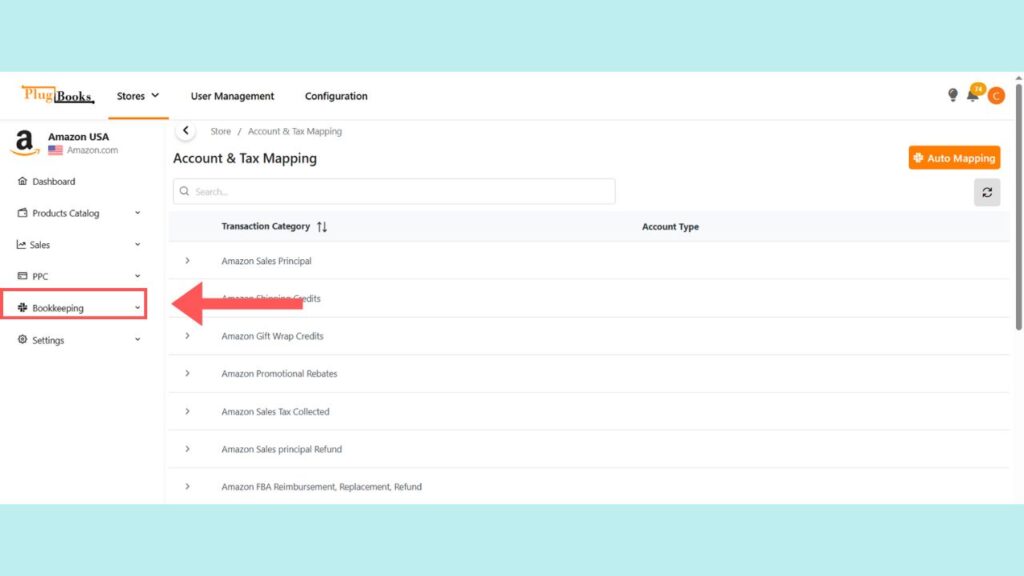Expand Amazon Gift Wrap Credits row
This screenshot has width=1024, height=576.
tap(187, 336)
